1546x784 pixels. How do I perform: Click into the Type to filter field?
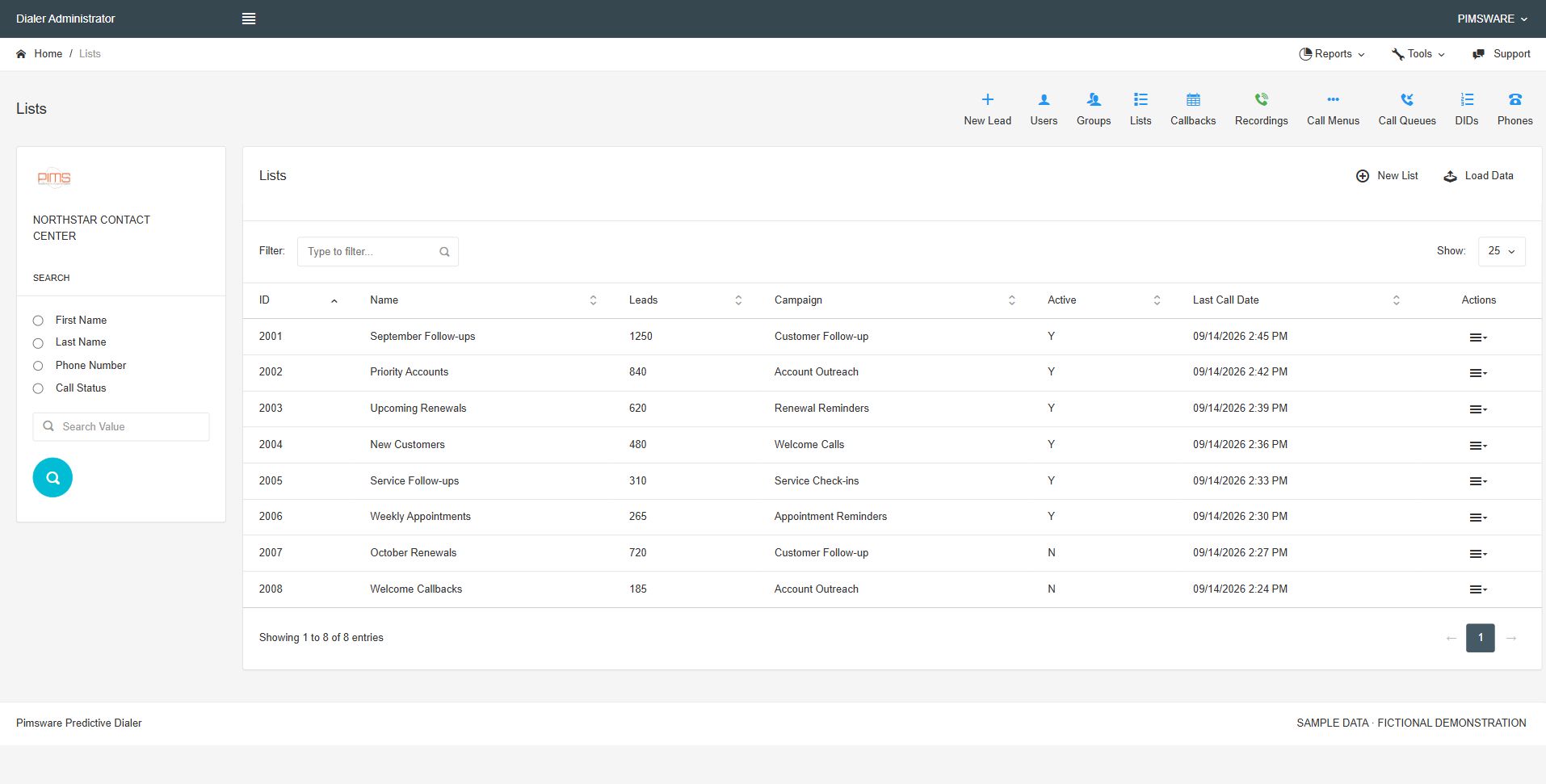pyautogui.click(x=377, y=252)
